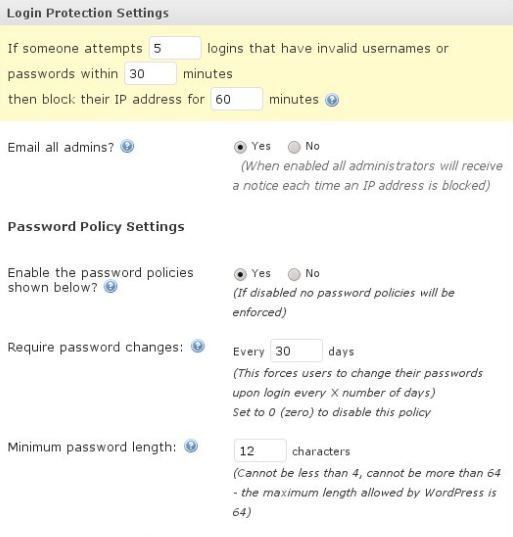
Task: Edit the IP block duration field
Action: pyautogui.click(x=237, y=99)
